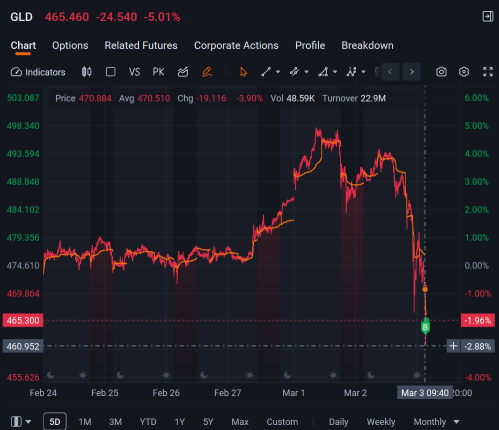Open chart settings gear icon
The width and height of the screenshot is (499, 430).
pos(464,72)
